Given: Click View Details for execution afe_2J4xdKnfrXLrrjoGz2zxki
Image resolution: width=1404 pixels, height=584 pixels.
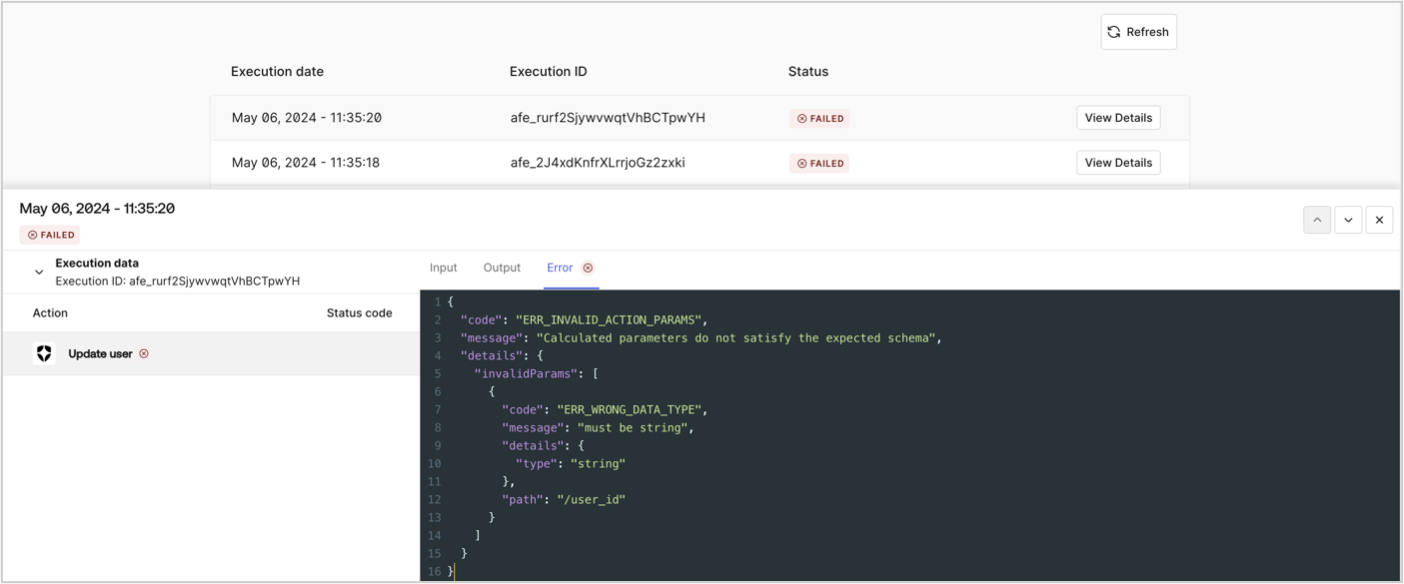Looking at the screenshot, I should [1117, 162].
